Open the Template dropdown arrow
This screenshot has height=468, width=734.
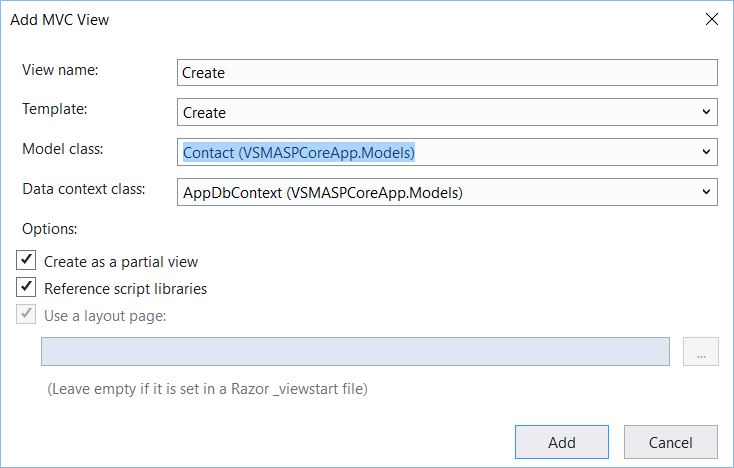(x=706, y=112)
